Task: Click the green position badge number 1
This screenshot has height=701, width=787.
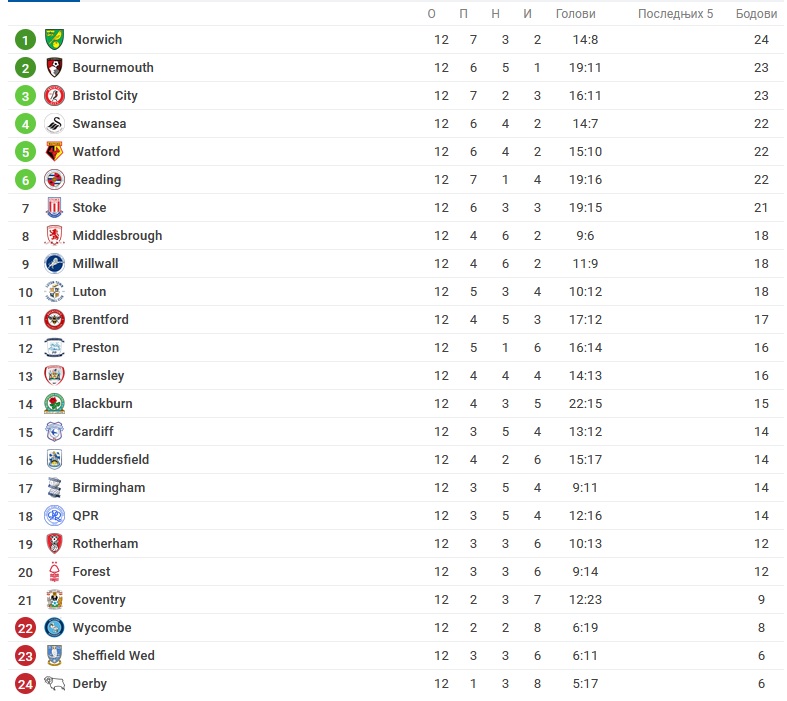Action: (26, 40)
